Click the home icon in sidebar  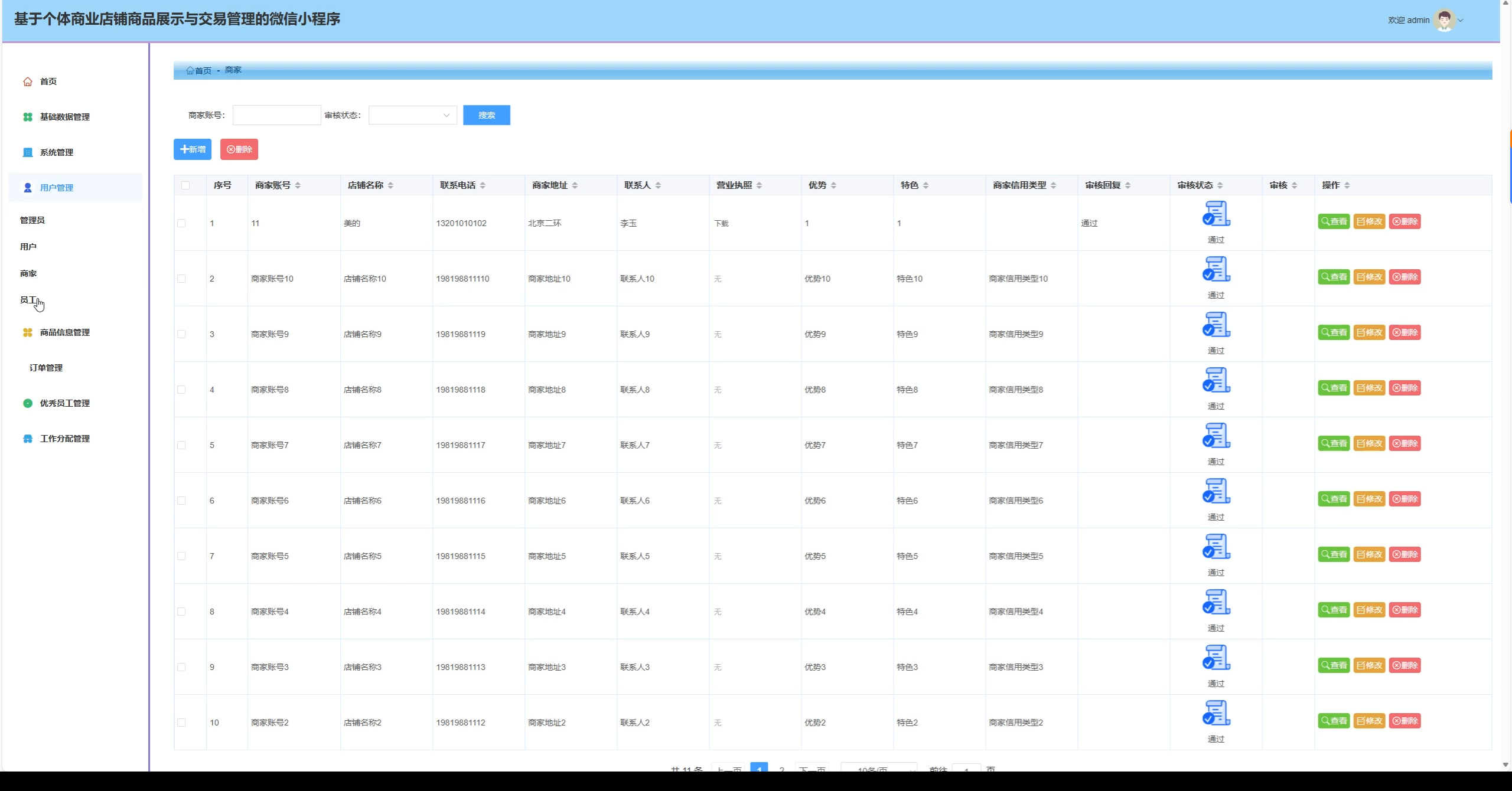[27, 81]
